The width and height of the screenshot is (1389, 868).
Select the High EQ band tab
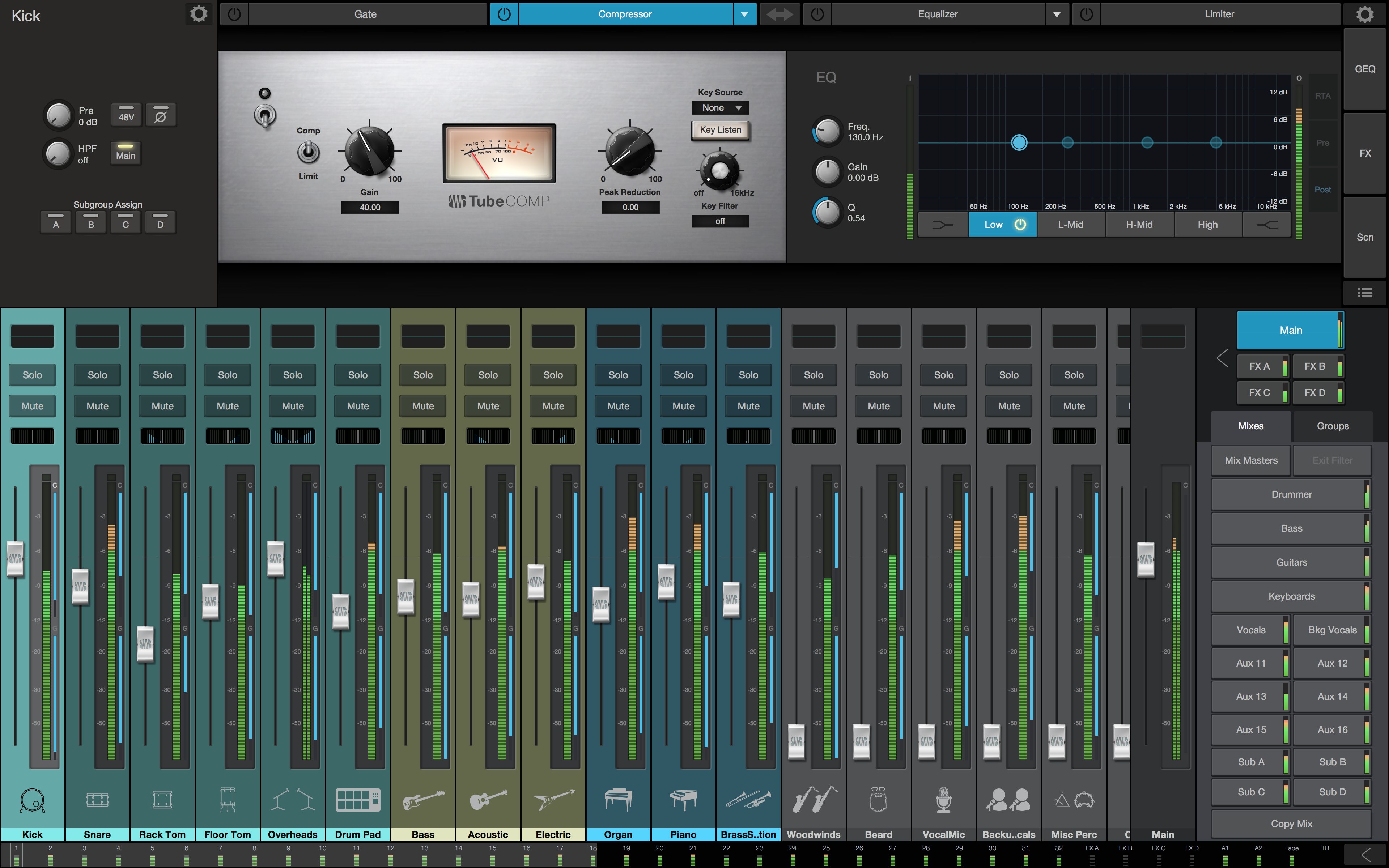1208,225
